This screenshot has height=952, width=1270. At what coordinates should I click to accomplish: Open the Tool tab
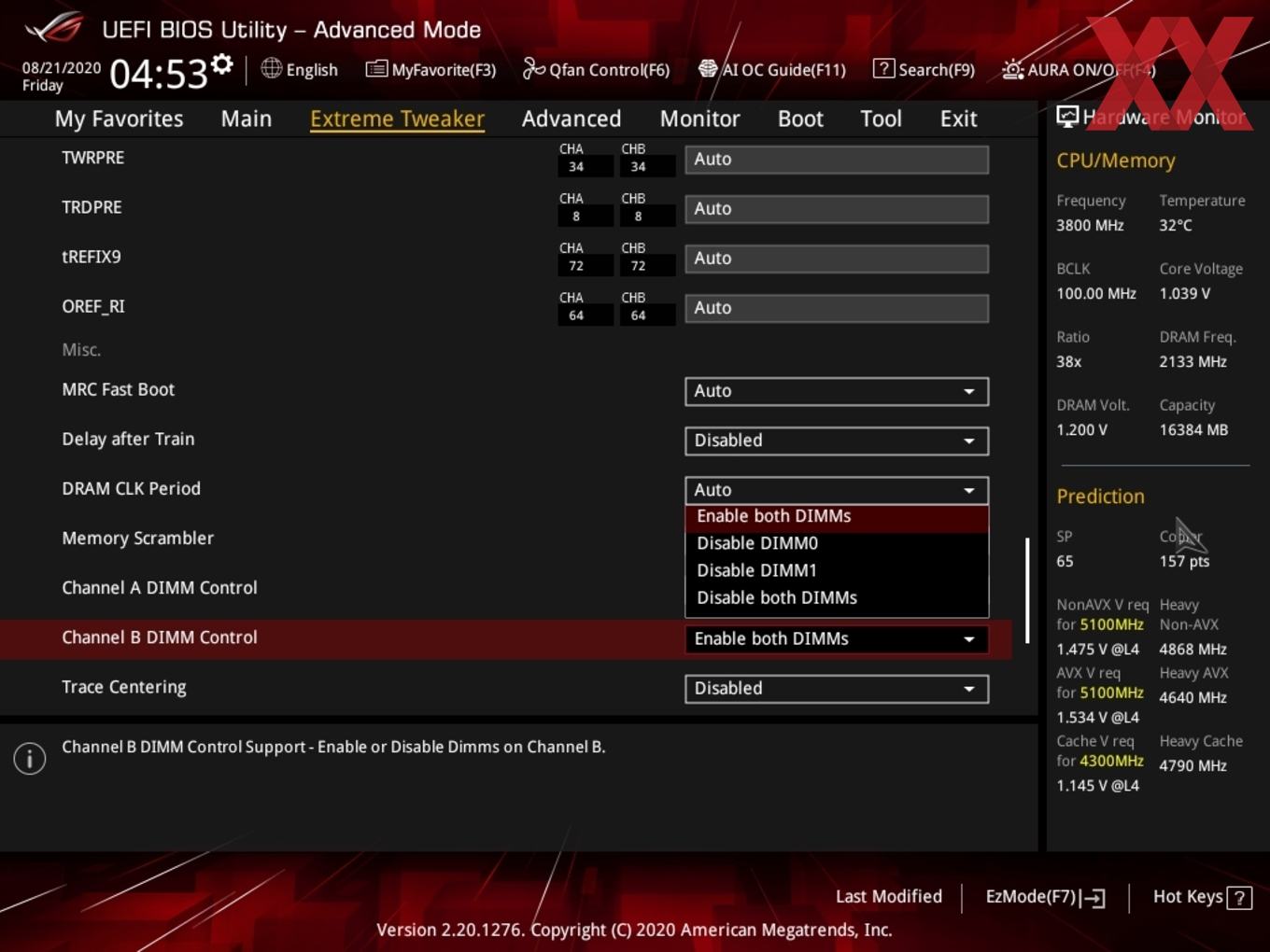coord(881,119)
